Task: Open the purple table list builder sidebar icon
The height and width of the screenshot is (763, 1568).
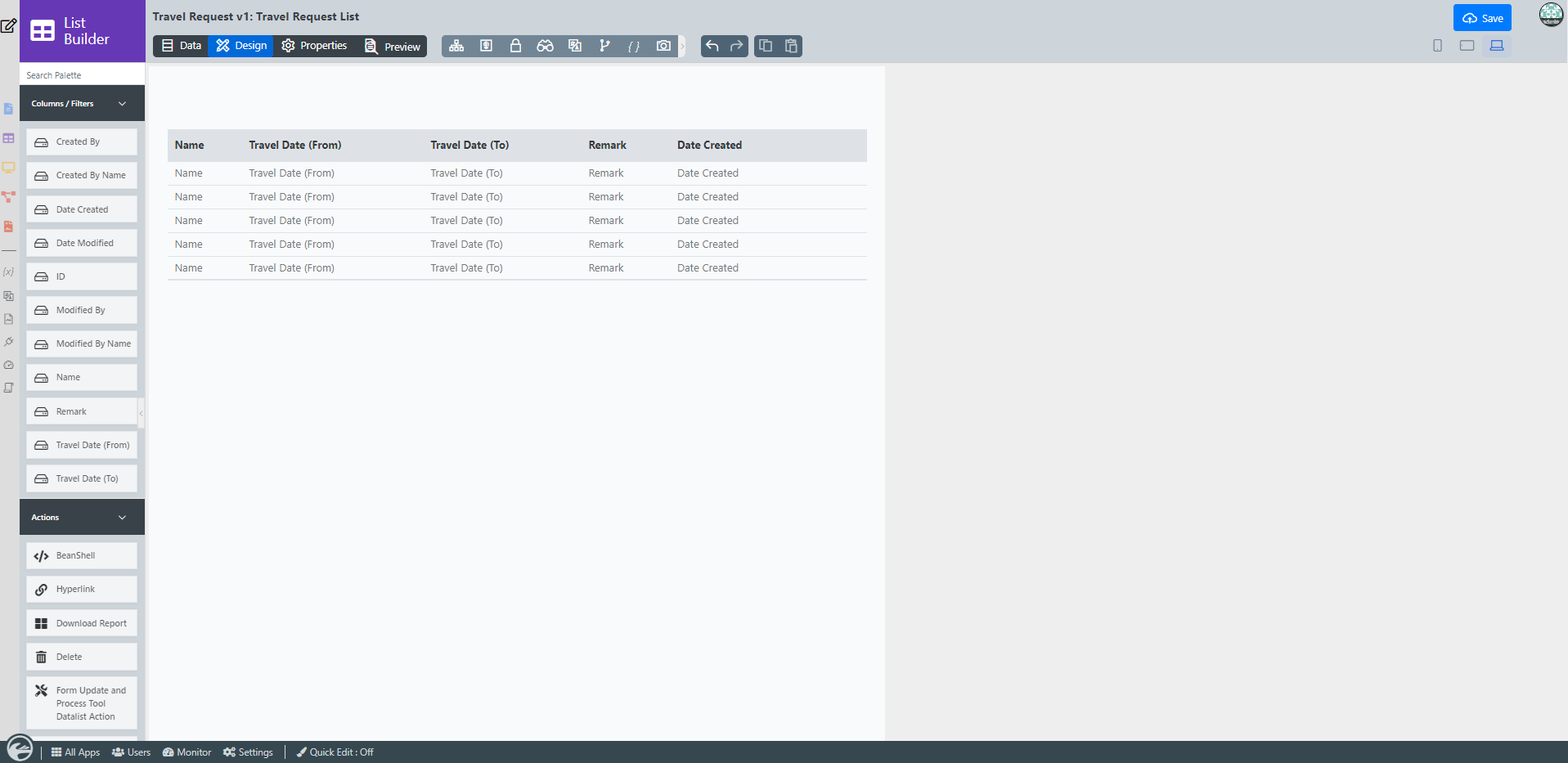Action: 8,138
